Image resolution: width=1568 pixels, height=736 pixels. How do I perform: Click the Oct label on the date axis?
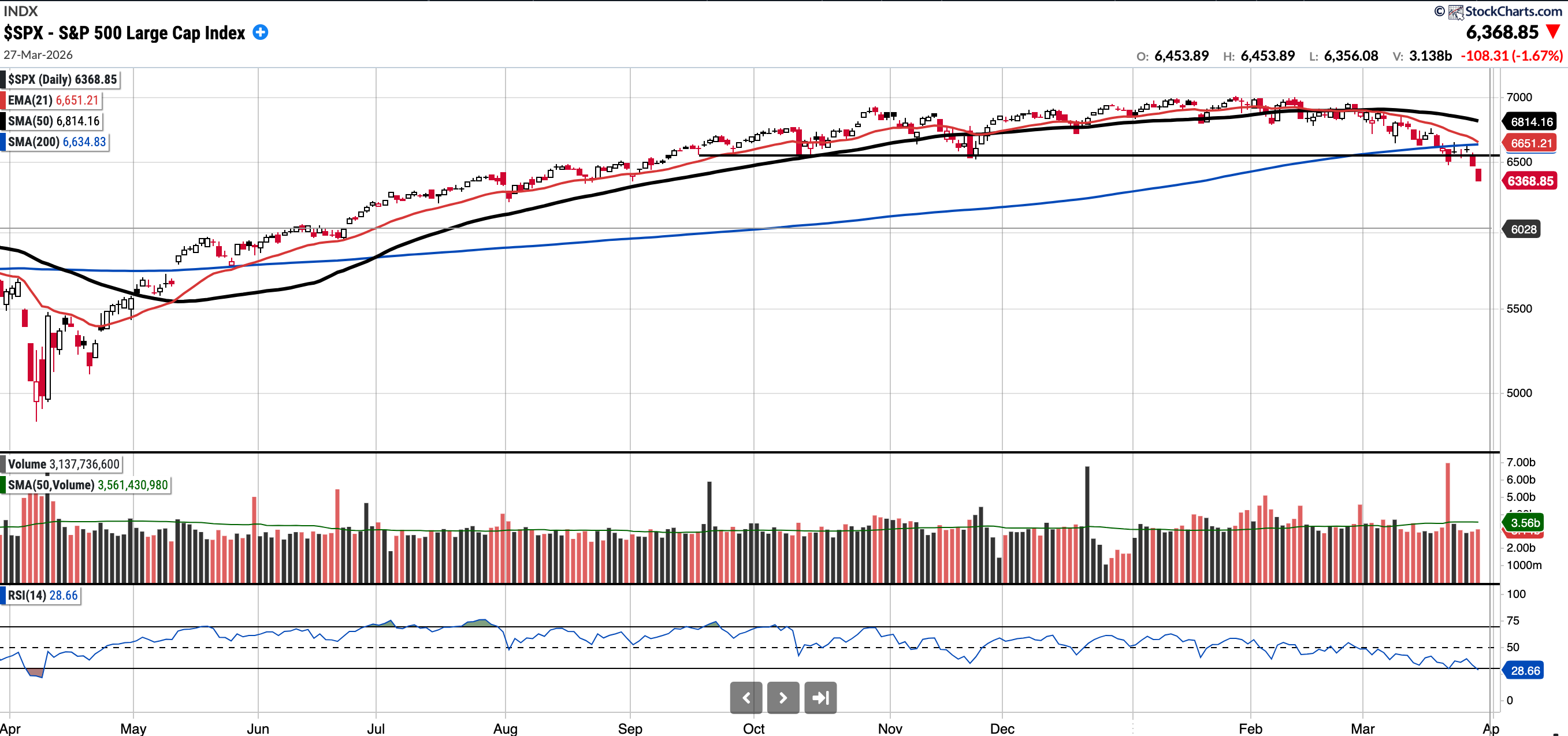coord(753,728)
